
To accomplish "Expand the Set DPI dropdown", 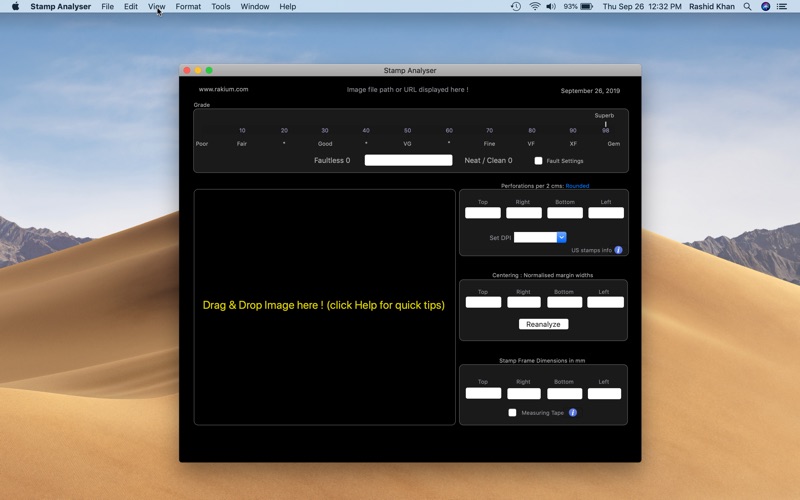I will pos(561,237).
